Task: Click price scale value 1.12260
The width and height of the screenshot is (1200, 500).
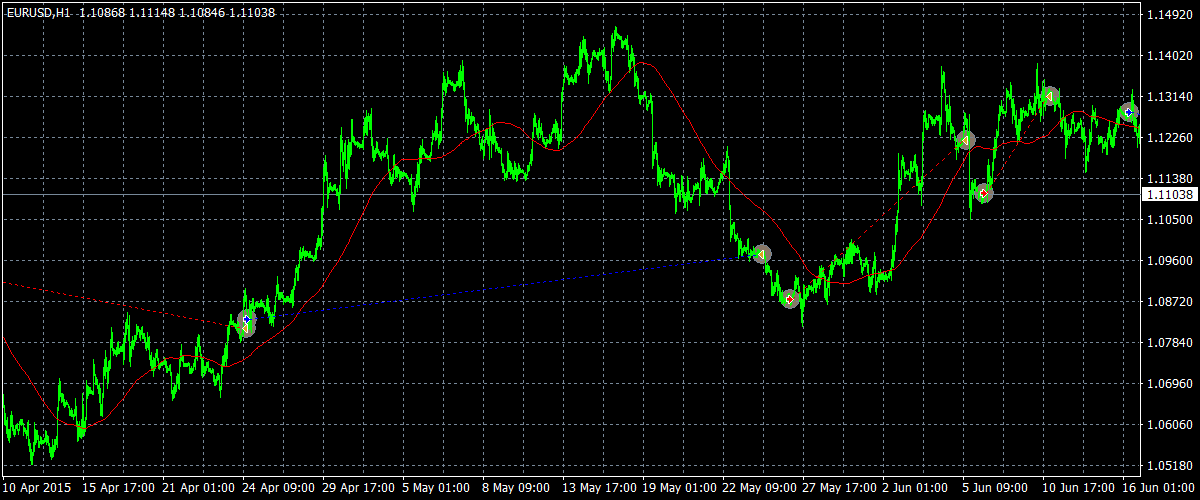Action: 1171,137
